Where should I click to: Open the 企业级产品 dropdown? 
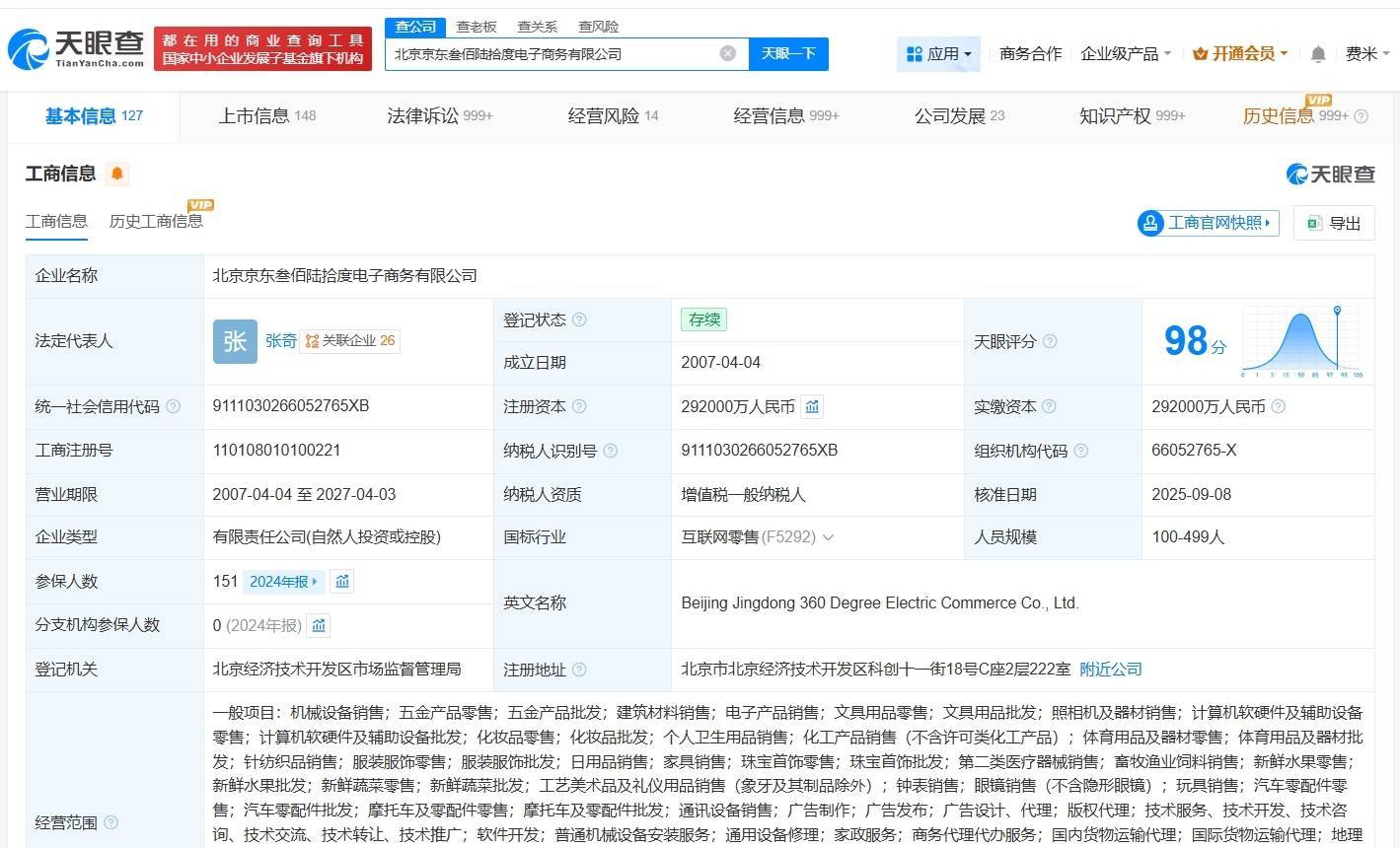1126,54
